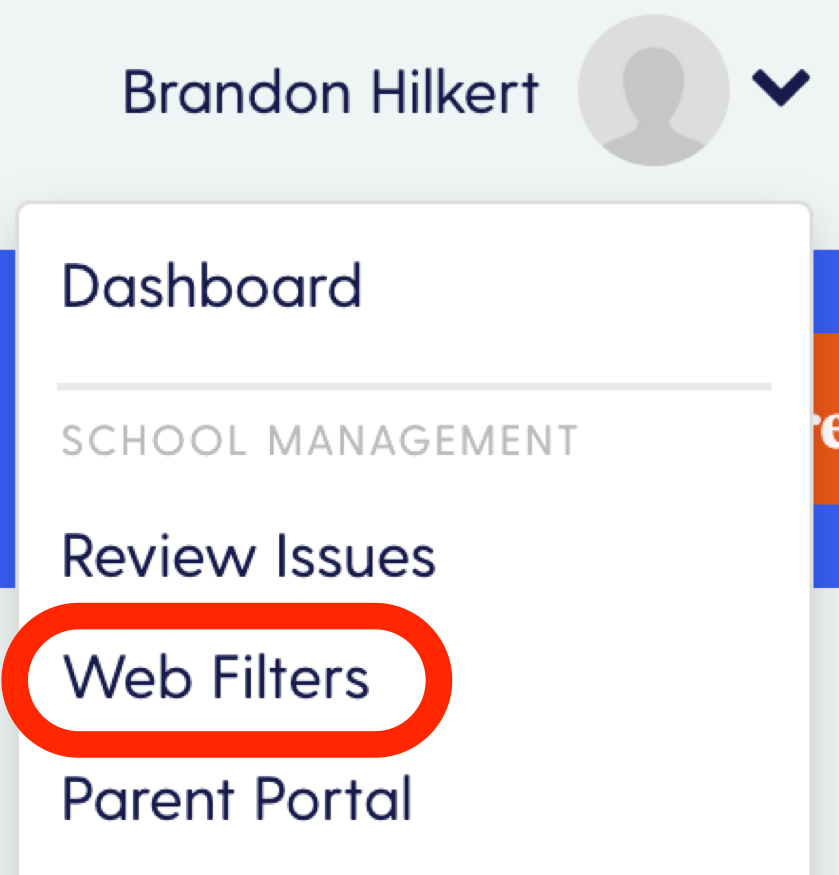Screen dimensions: 839x875
Task: Select Review Issues from the menu
Action: [248, 555]
